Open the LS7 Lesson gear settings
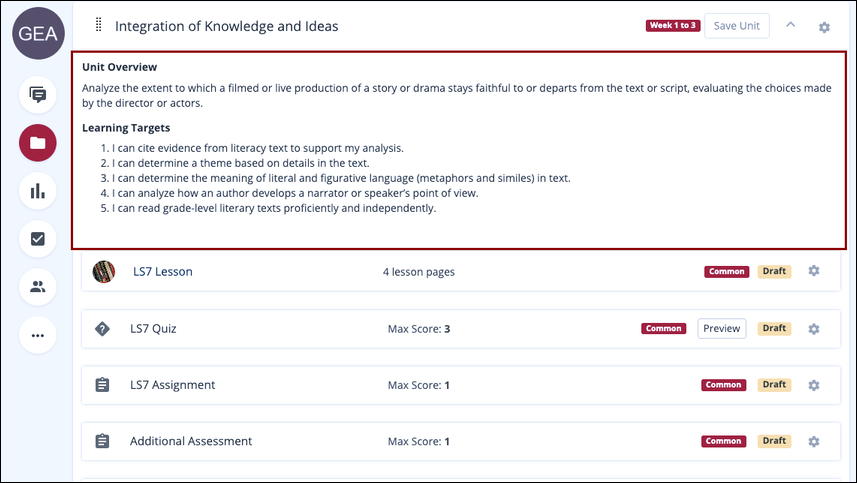Image resolution: width=857 pixels, height=483 pixels. click(814, 270)
